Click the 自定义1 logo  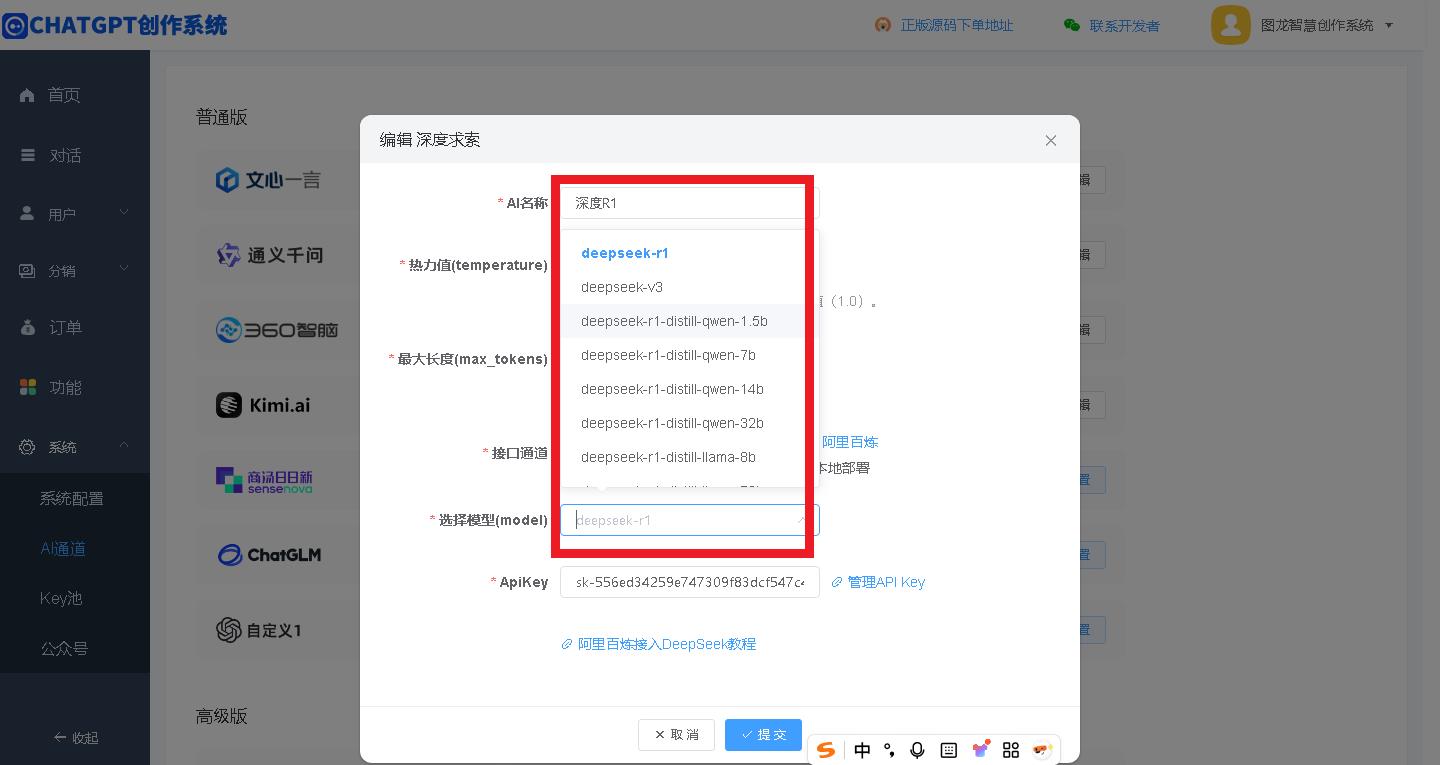coord(259,630)
